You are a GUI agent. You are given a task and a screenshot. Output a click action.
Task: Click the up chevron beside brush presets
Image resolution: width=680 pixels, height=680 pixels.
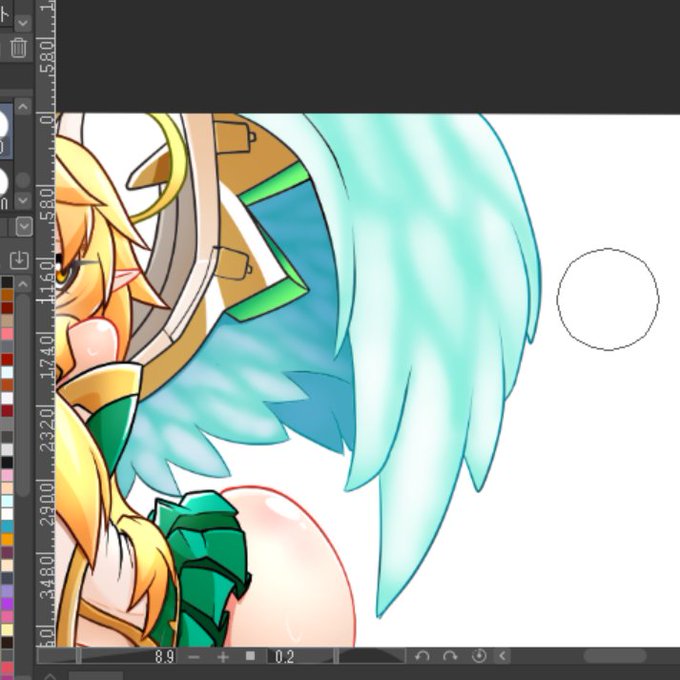pos(23,106)
